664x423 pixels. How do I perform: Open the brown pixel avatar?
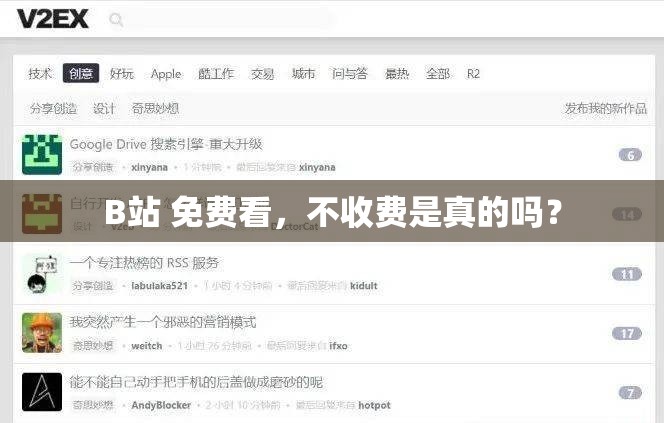tap(42, 214)
